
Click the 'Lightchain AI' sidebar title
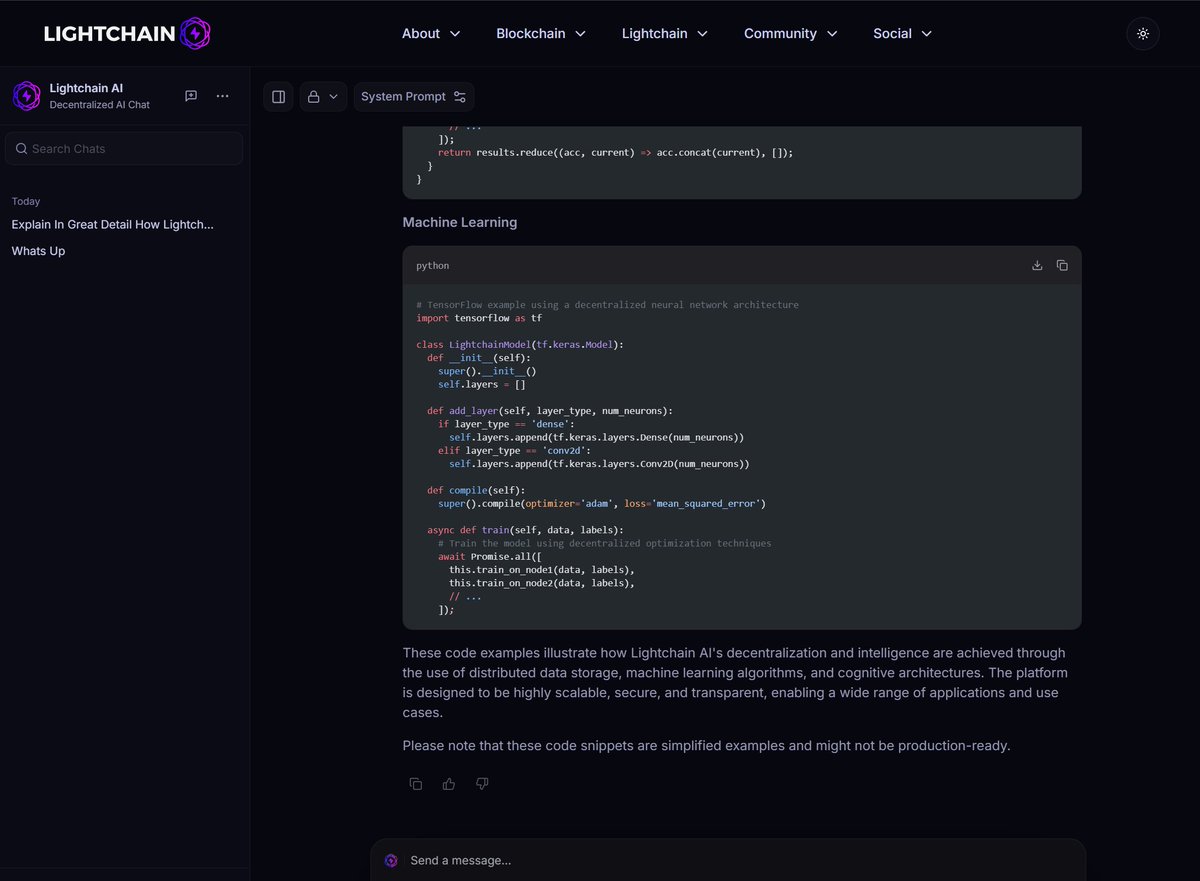[87, 88]
